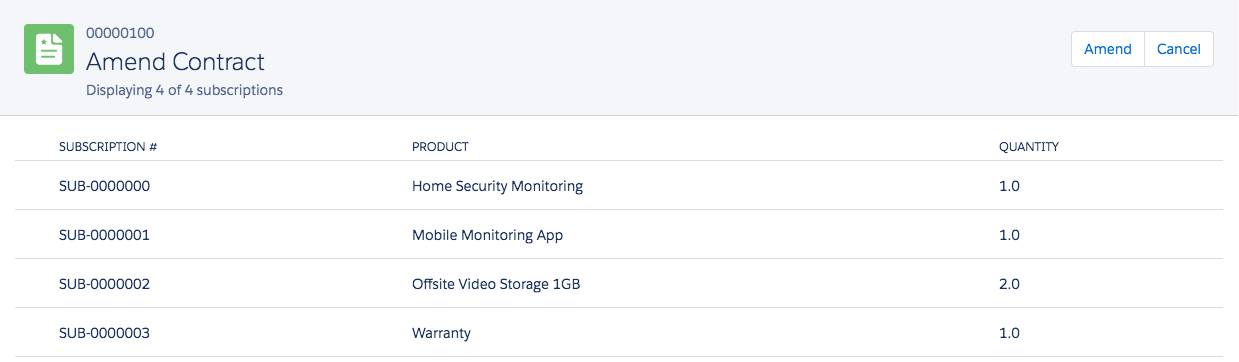
Task: Click quantity 1.0 for Home Security Monitoring
Action: click(1009, 186)
